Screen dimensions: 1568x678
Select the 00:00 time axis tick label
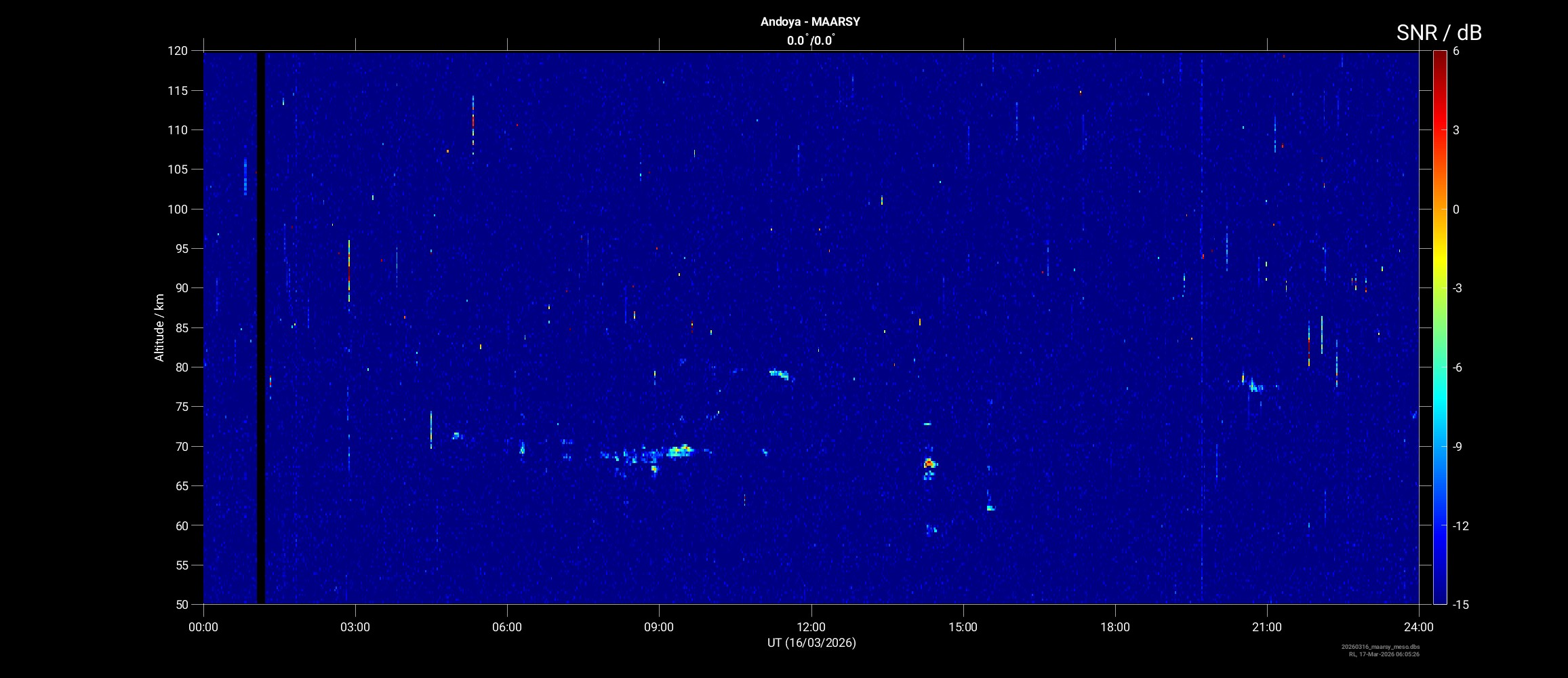(x=203, y=627)
